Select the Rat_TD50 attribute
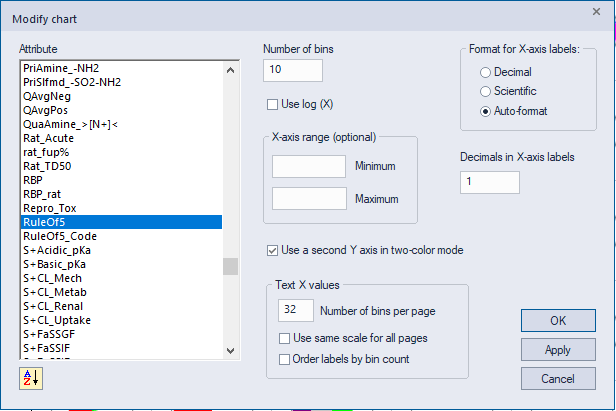 pyautogui.click(x=121, y=166)
